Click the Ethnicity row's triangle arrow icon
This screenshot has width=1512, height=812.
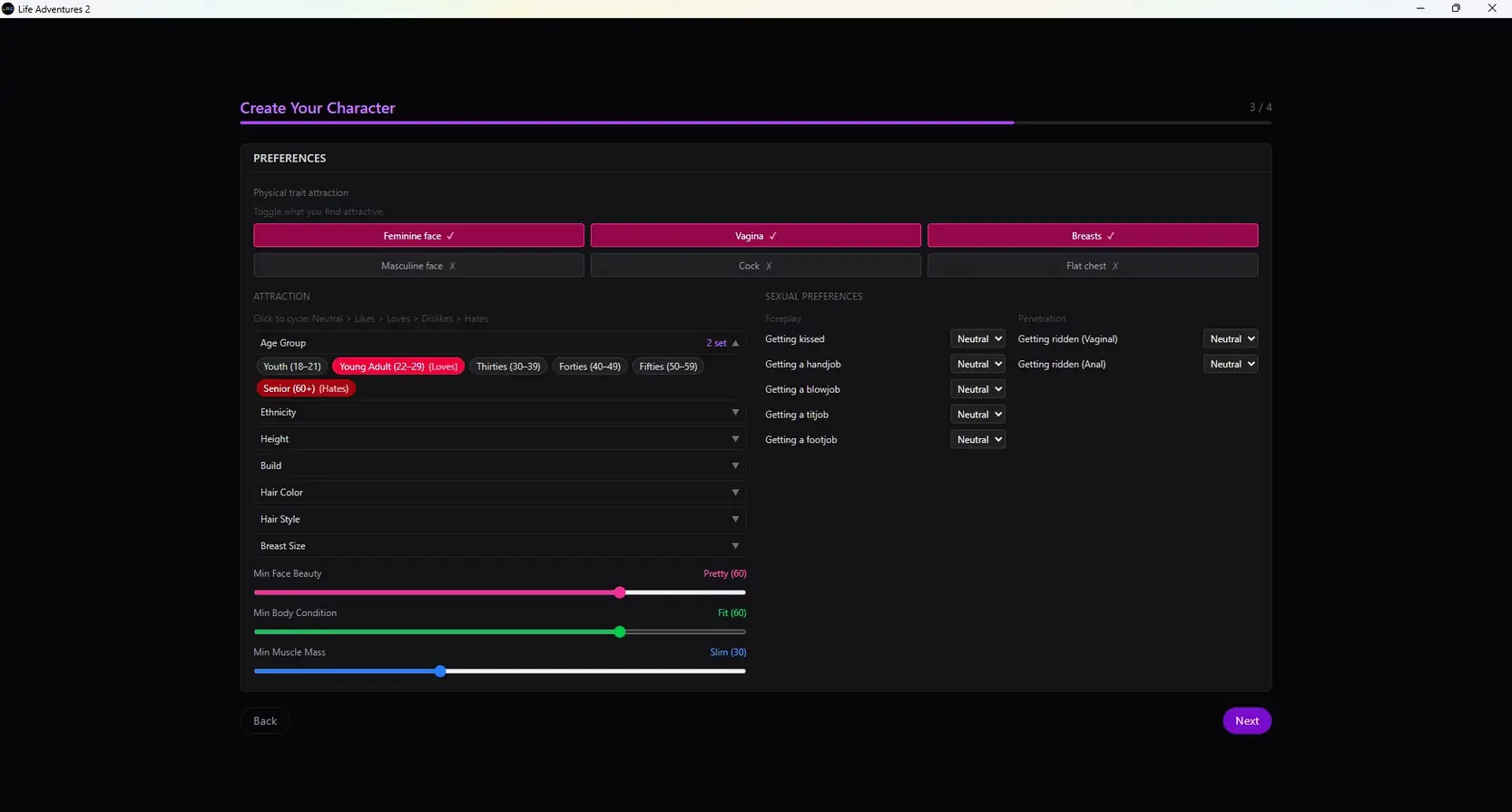[x=735, y=413]
